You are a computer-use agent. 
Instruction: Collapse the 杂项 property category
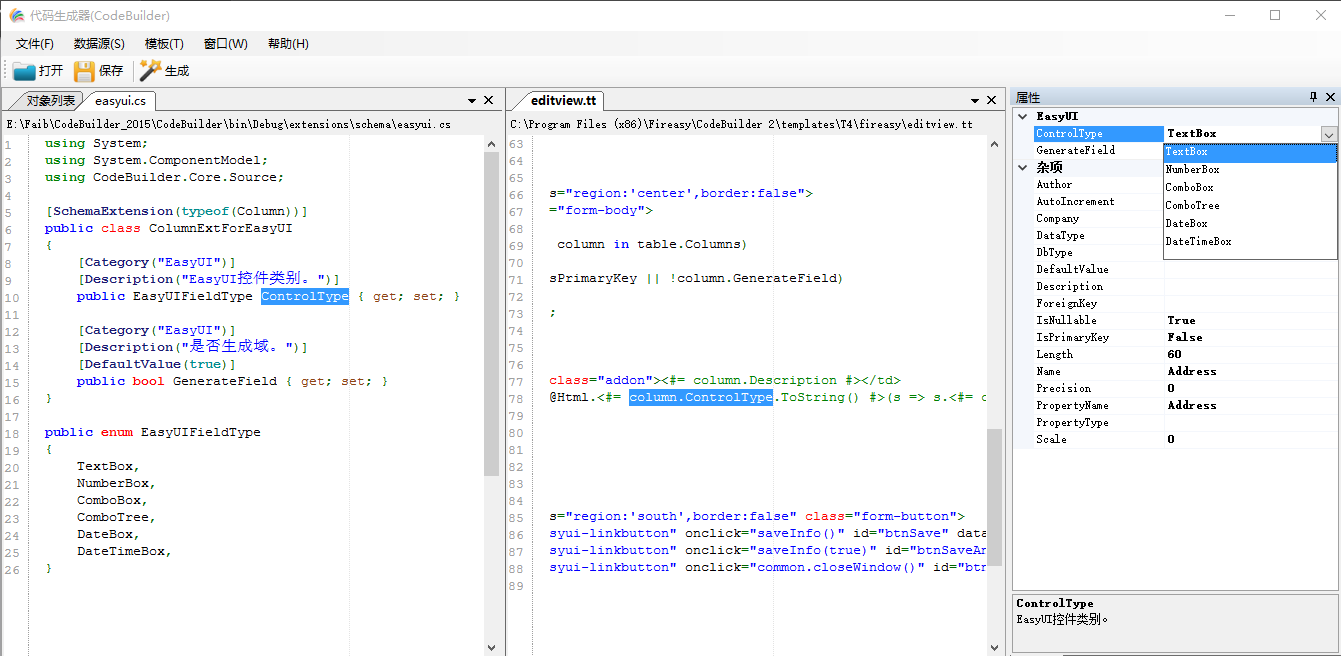[1022, 167]
